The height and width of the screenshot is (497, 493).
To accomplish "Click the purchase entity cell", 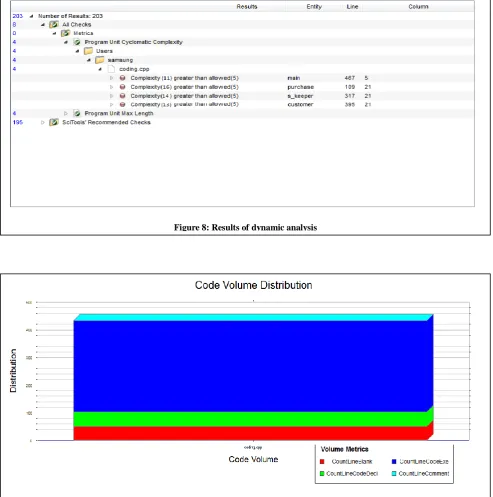I will point(301,87).
